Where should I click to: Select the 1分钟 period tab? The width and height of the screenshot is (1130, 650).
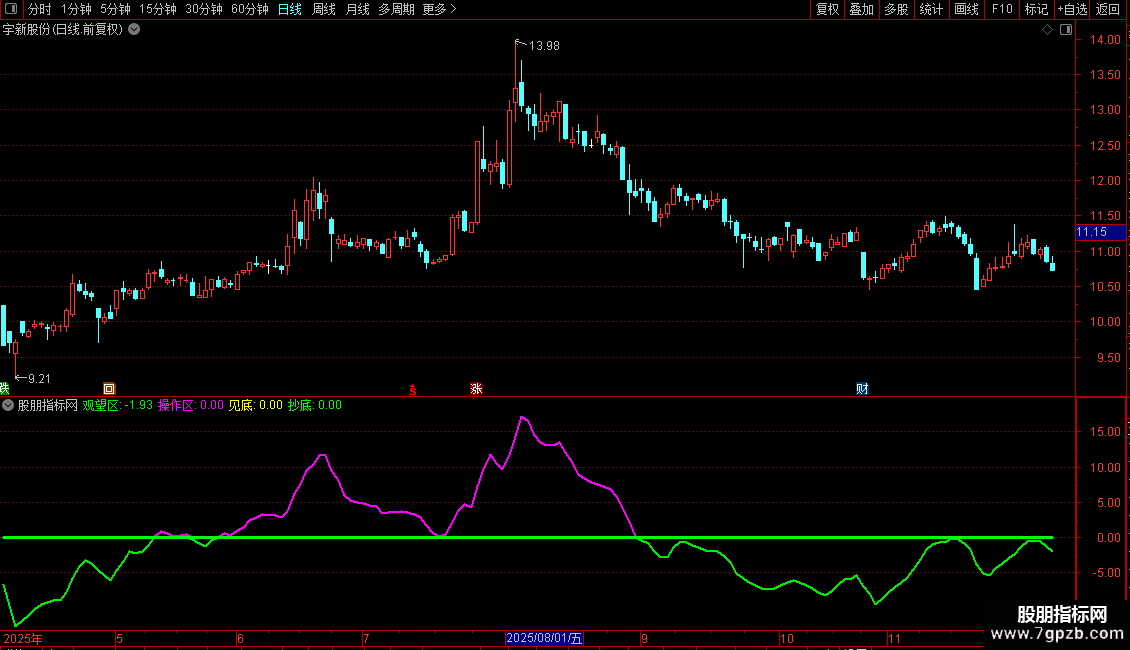tap(76, 9)
